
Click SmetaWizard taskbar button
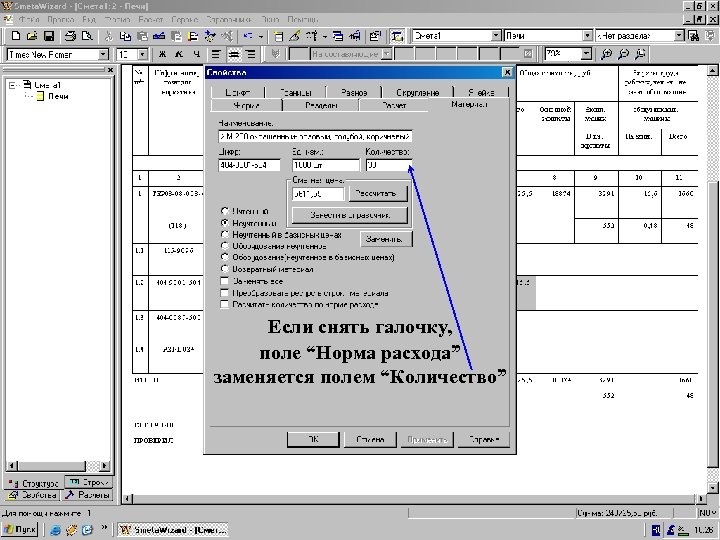tap(173, 529)
